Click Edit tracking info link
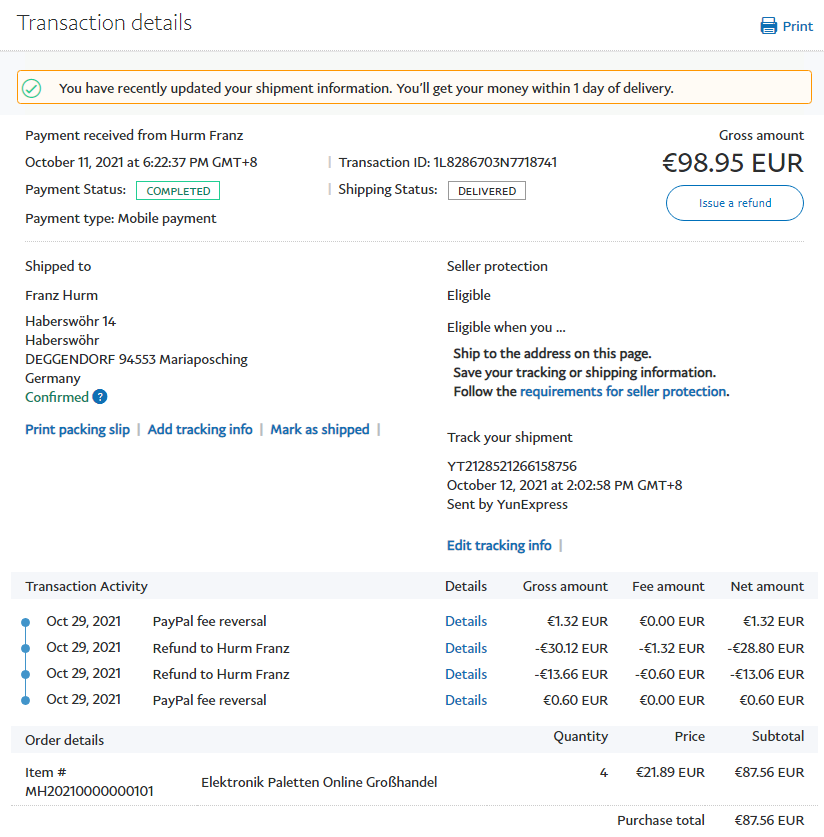This screenshot has height=837, width=824. 499,545
